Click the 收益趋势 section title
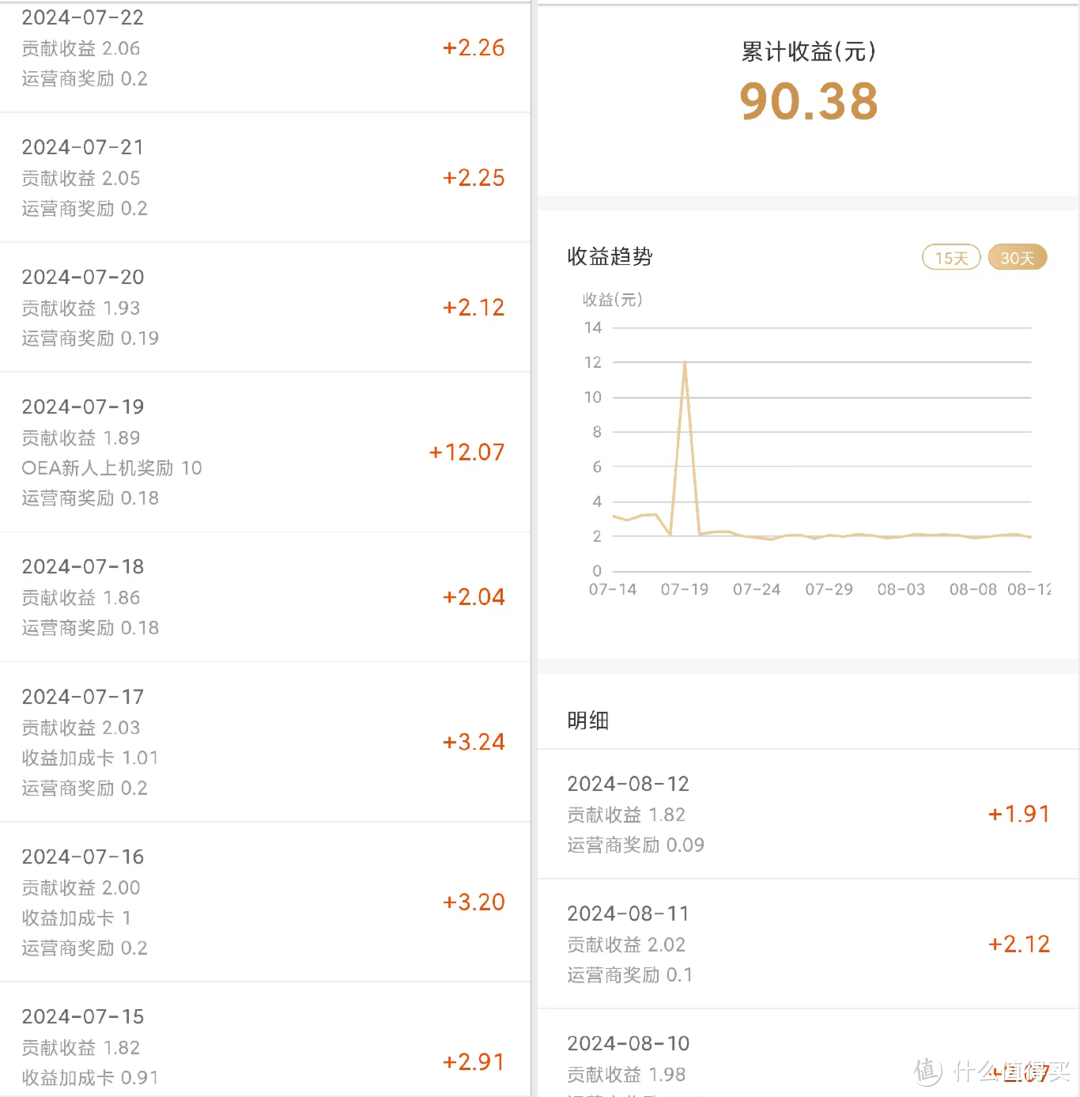 [x=610, y=257]
